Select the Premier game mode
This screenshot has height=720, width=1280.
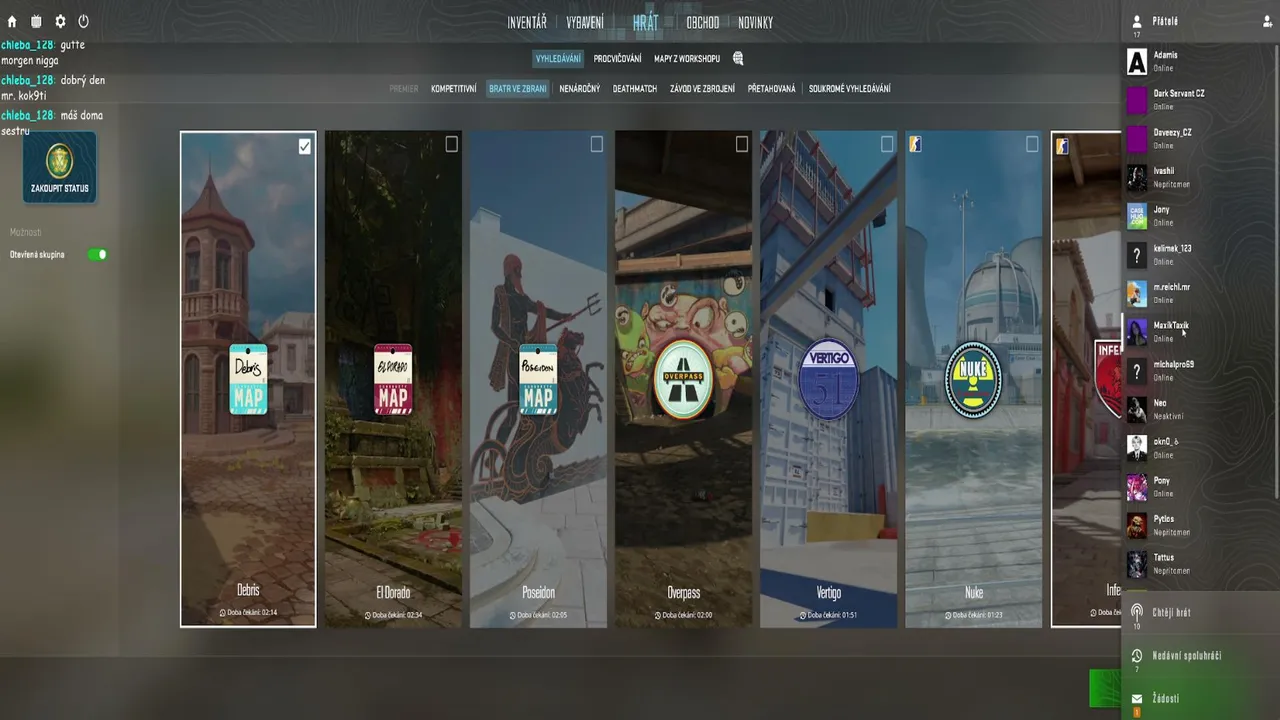[x=404, y=89]
